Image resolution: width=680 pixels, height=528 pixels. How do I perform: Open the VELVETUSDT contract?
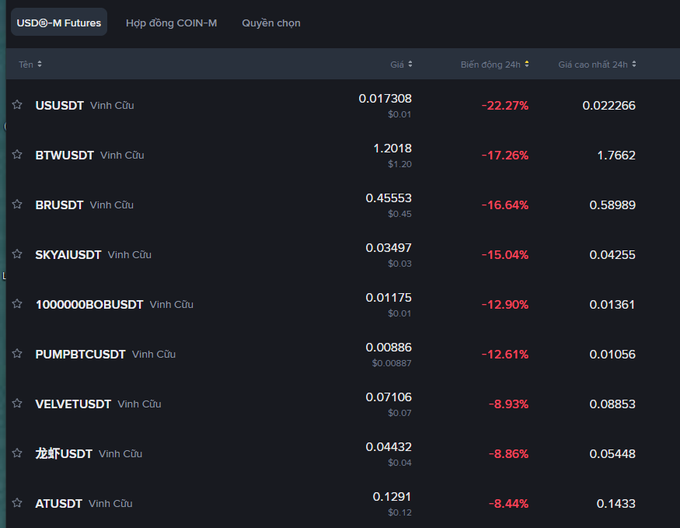point(73,404)
